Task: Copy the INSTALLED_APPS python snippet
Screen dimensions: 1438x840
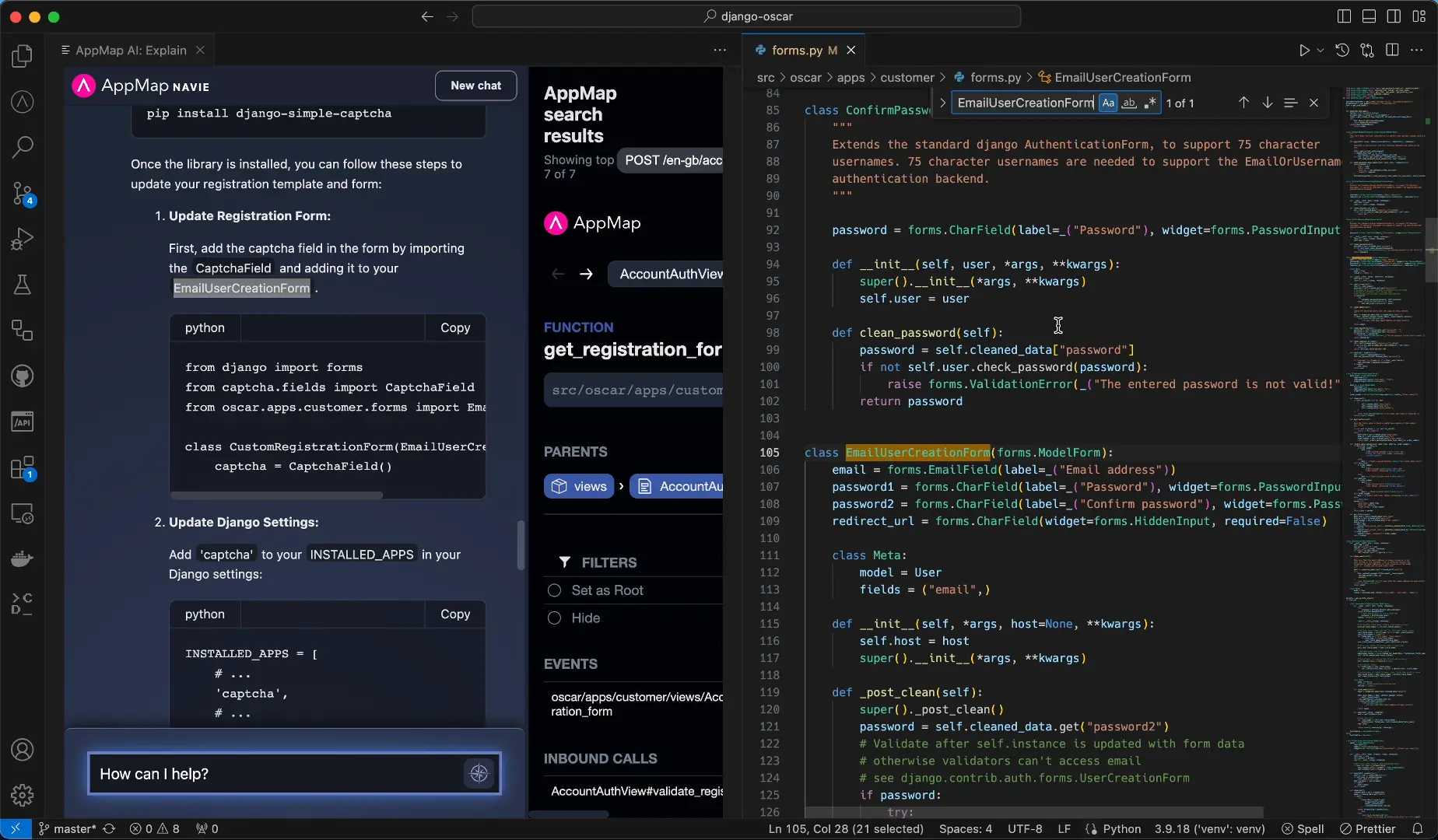Action: pyautogui.click(x=455, y=614)
